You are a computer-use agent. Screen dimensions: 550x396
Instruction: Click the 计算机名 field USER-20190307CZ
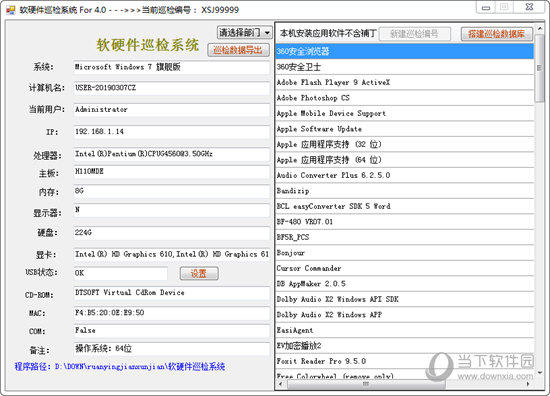[172, 88]
